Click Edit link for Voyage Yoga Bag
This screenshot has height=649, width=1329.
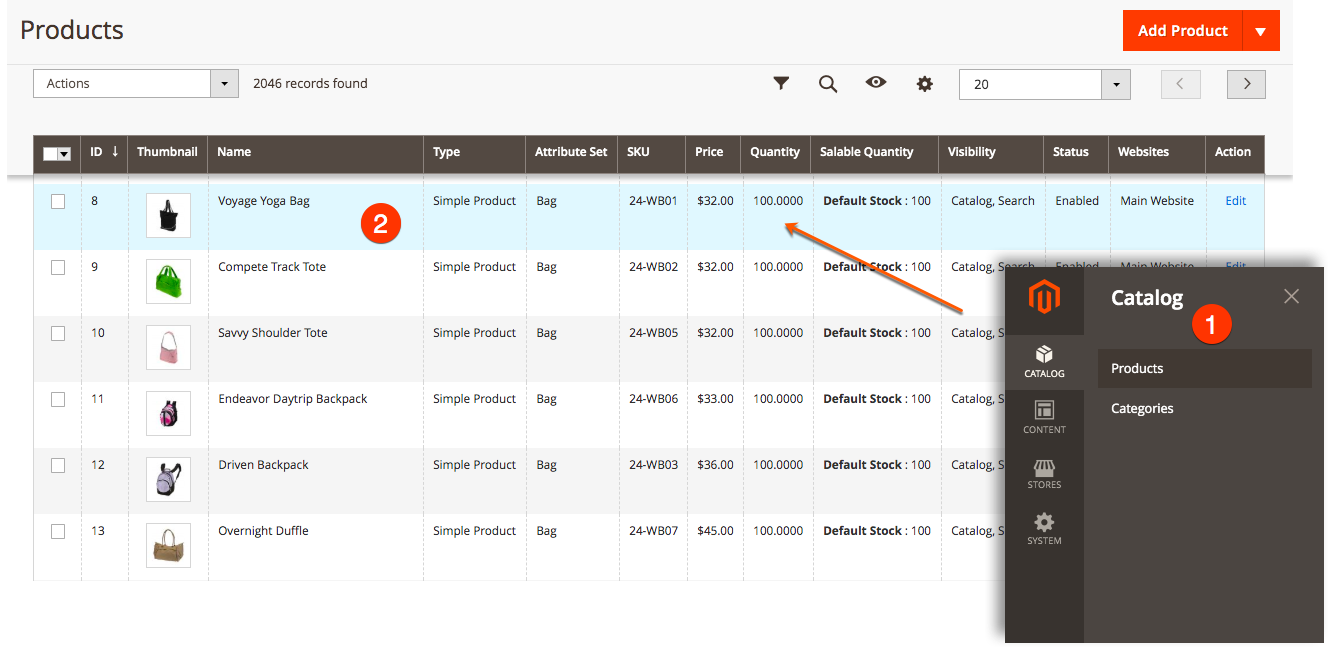point(1236,201)
